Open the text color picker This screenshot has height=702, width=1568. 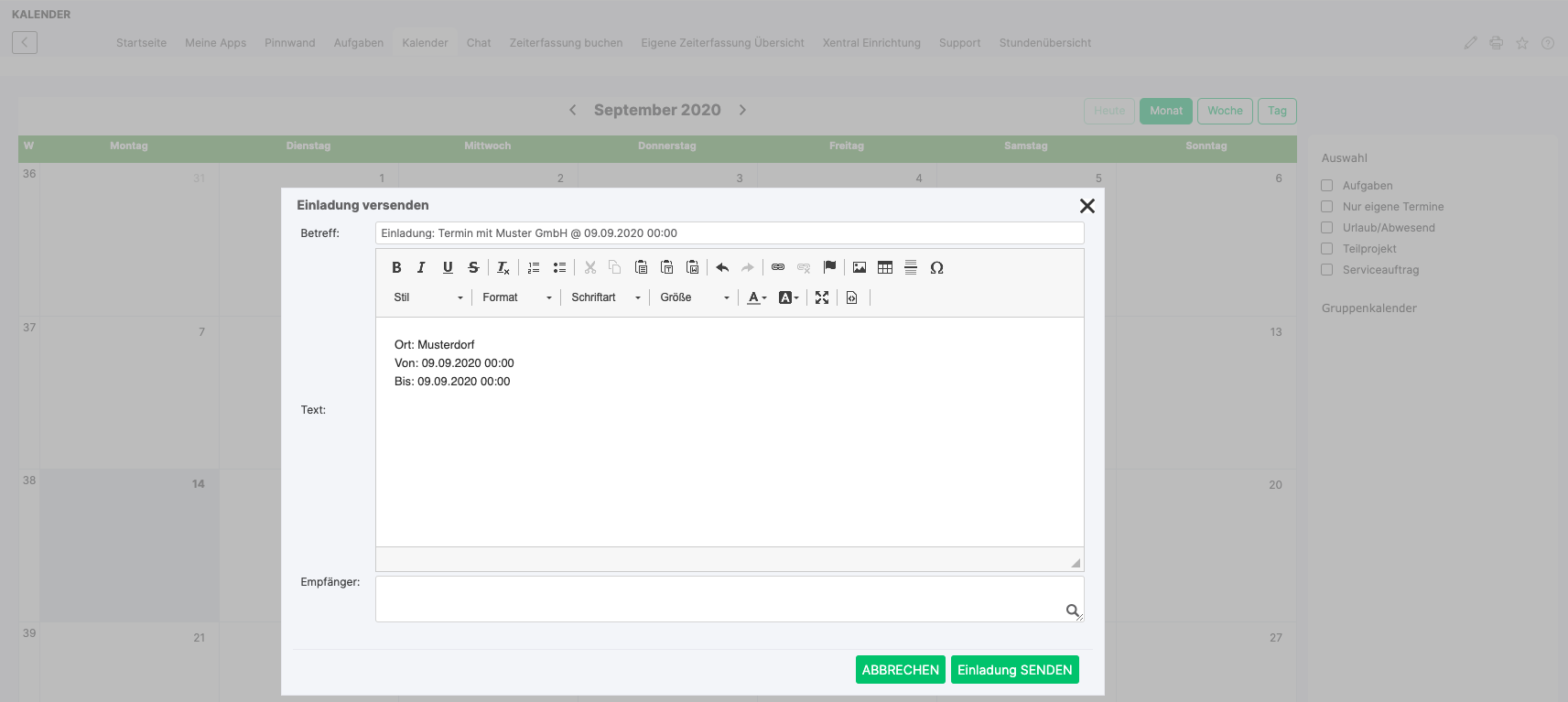pyautogui.click(x=757, y=297)
